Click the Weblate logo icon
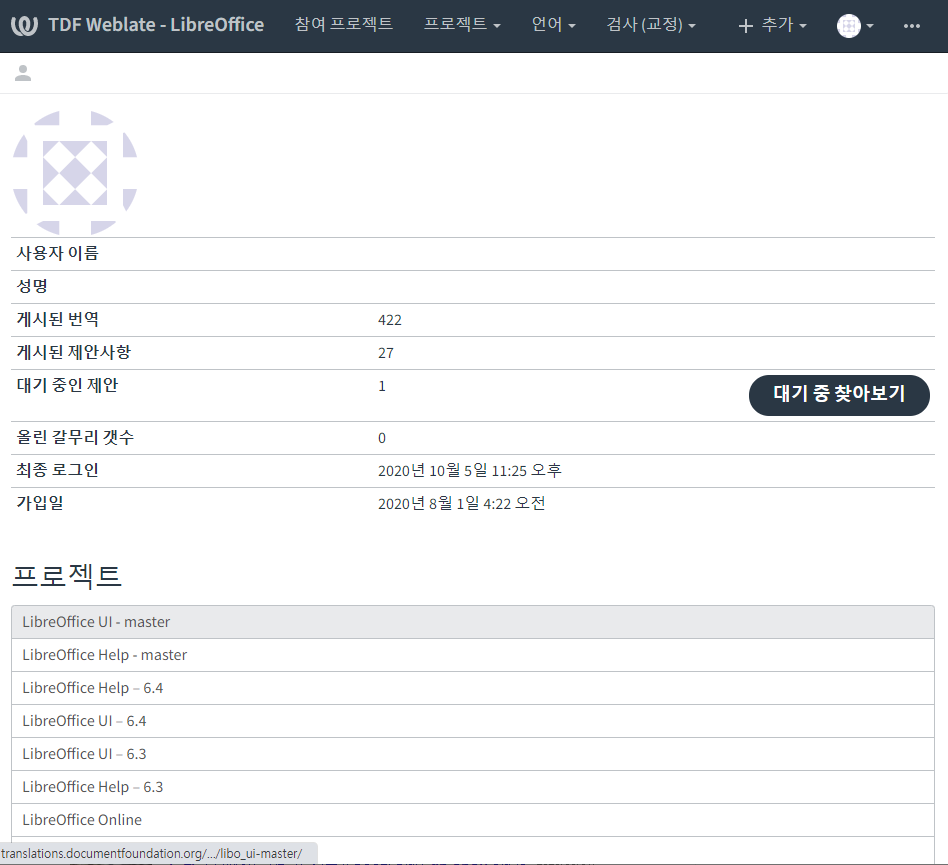Screen dimensions: 948x865 pos(25,25)
